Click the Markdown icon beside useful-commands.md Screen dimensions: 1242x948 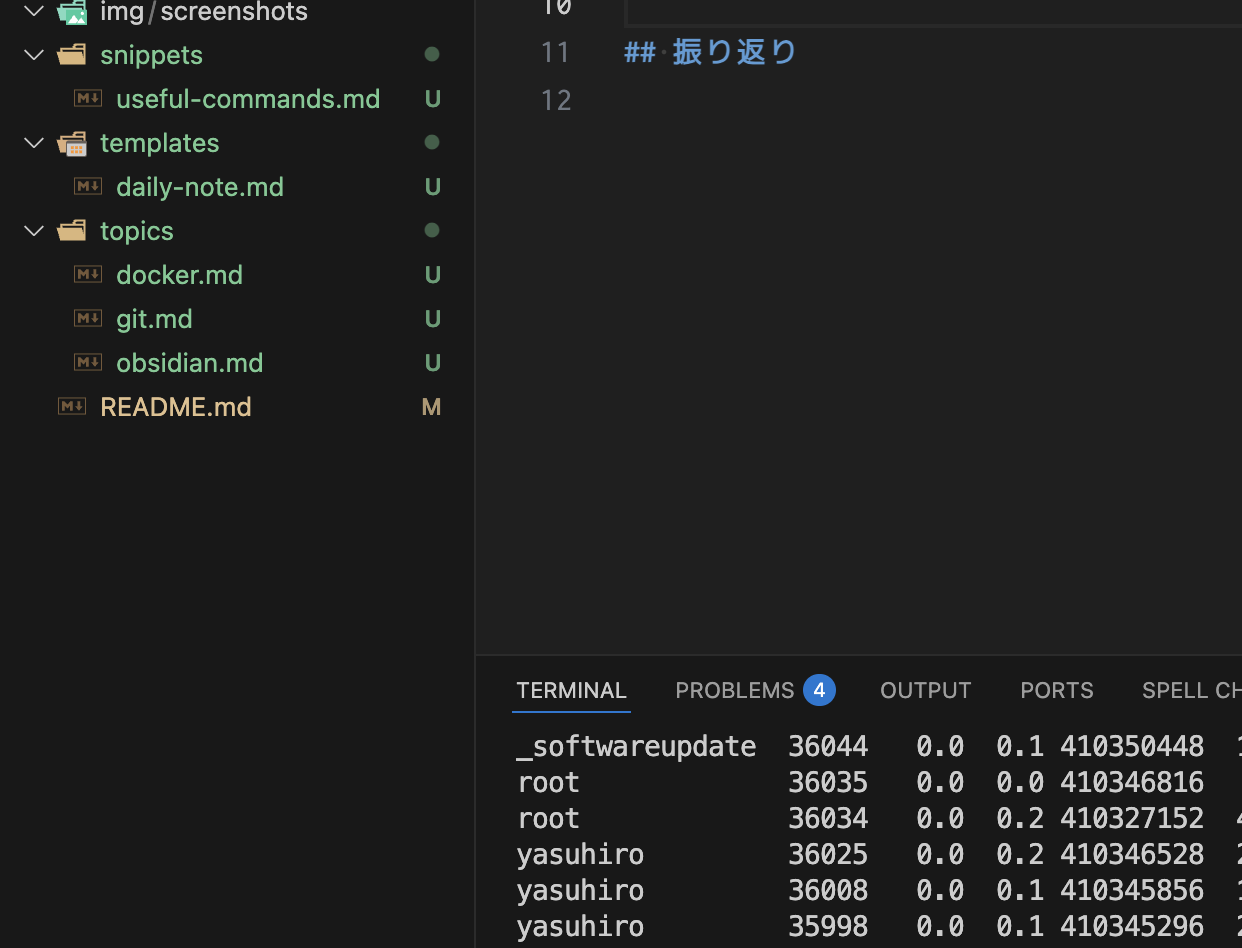(88, 98)
